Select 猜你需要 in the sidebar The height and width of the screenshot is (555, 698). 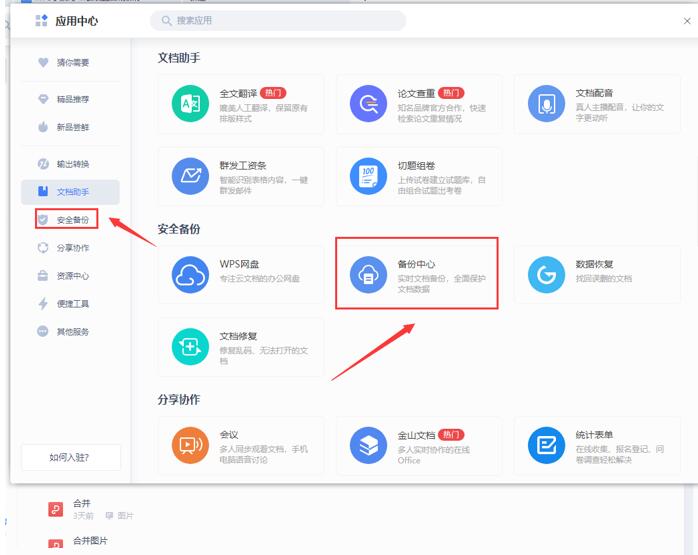(x=70, y=62)
